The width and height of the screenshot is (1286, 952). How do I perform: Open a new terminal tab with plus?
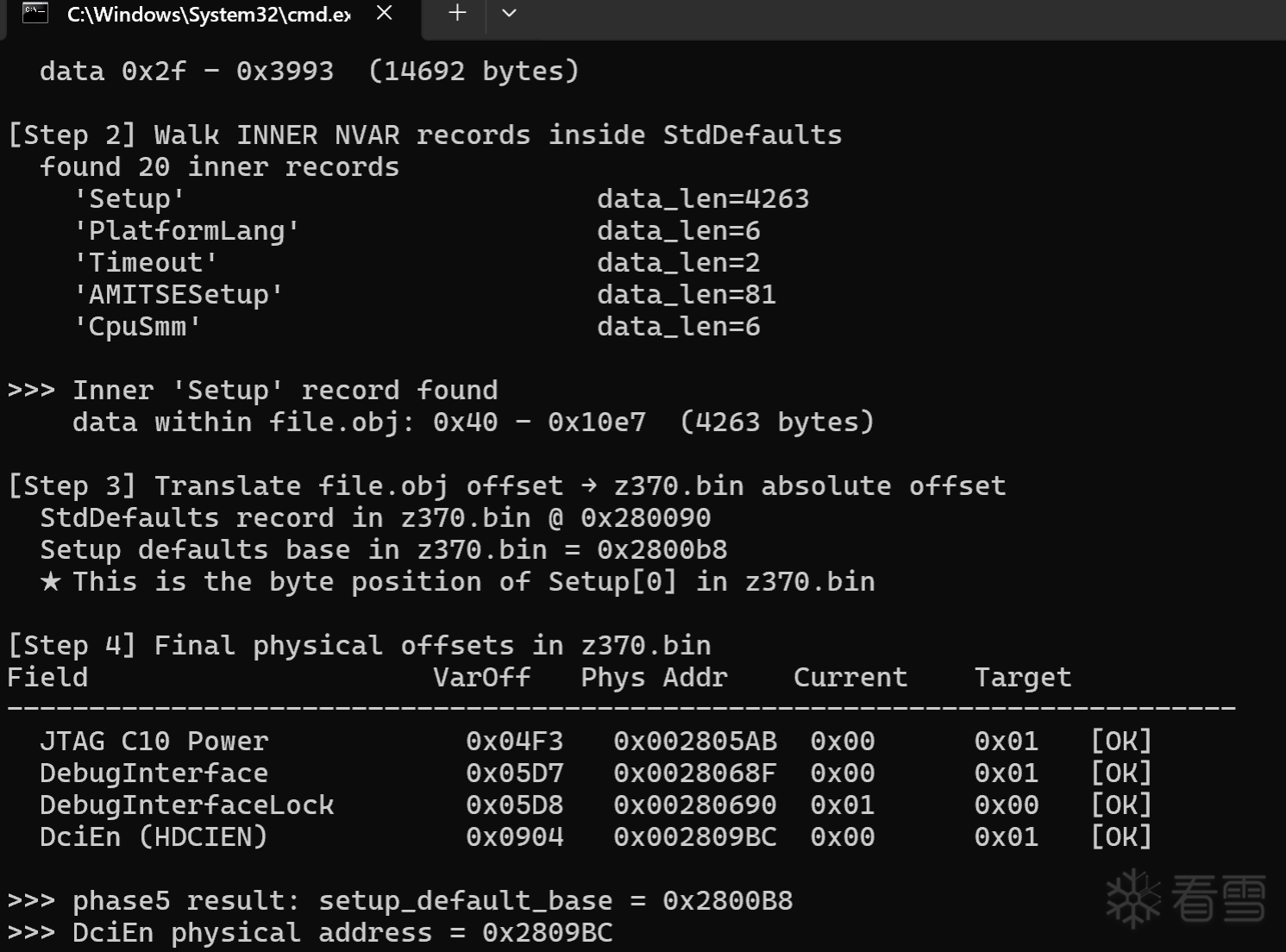pyautogui.click(x=457, y=13)
